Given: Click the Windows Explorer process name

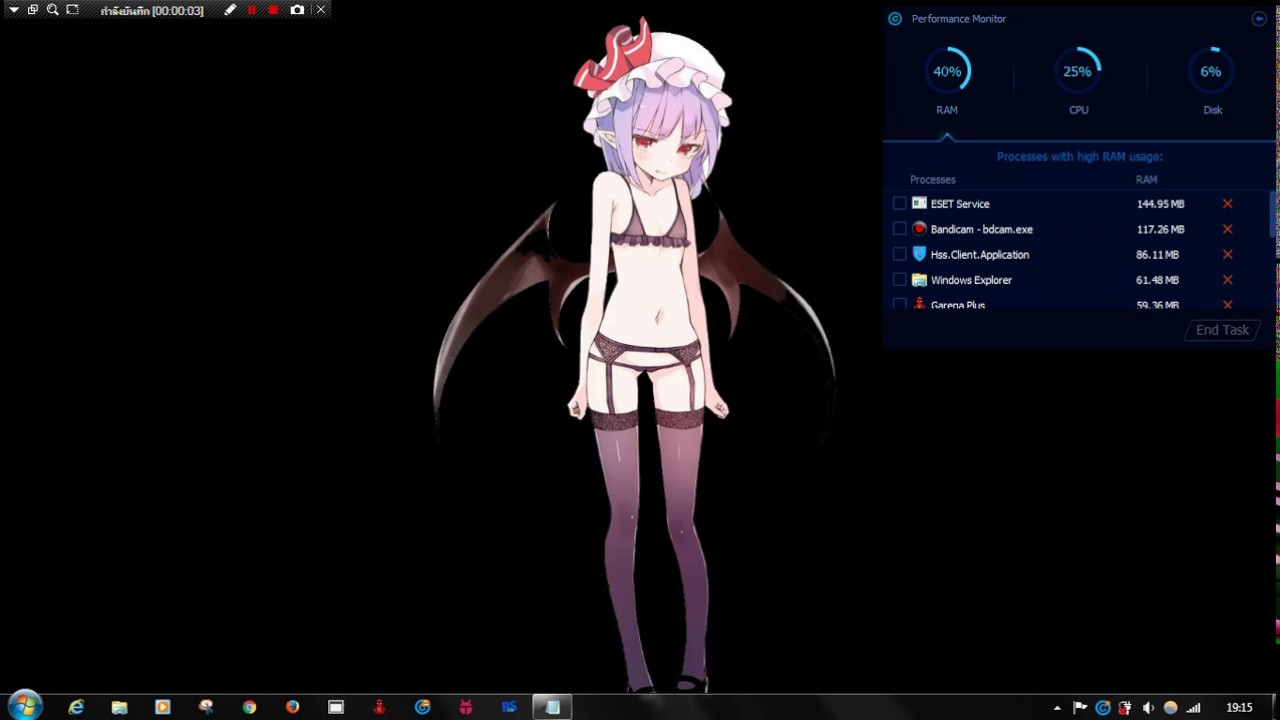Looking at the screenshot, I should point(971,280).
